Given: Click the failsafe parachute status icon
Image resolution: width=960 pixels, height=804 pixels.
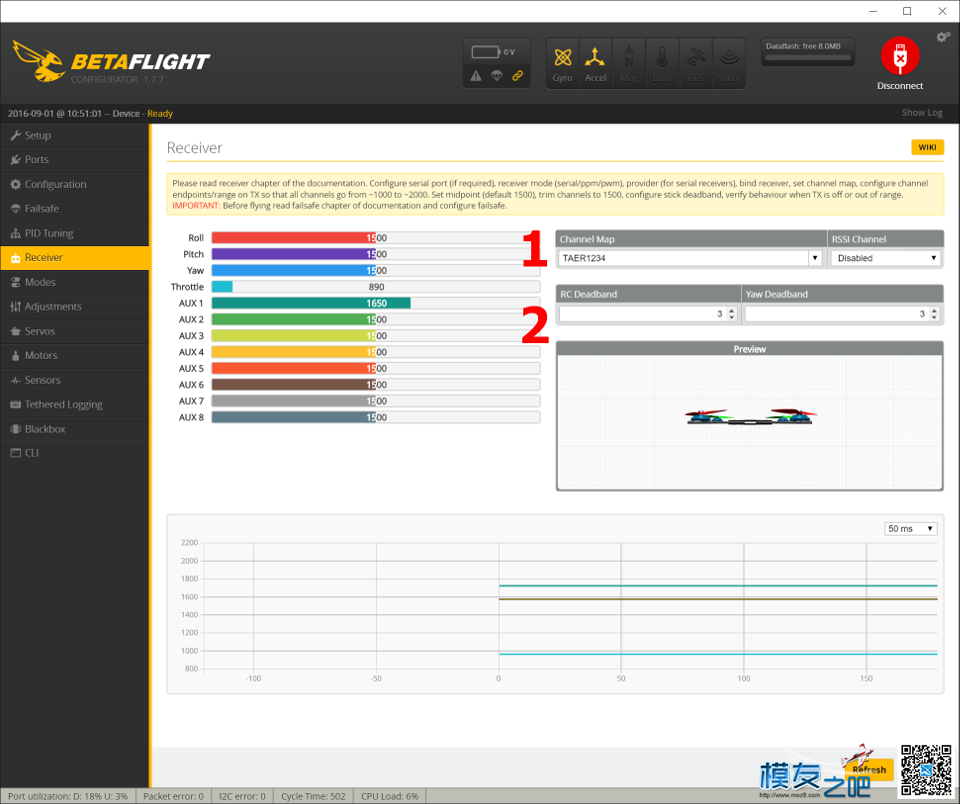Looking at the screenshot, I should pos(497,76).
